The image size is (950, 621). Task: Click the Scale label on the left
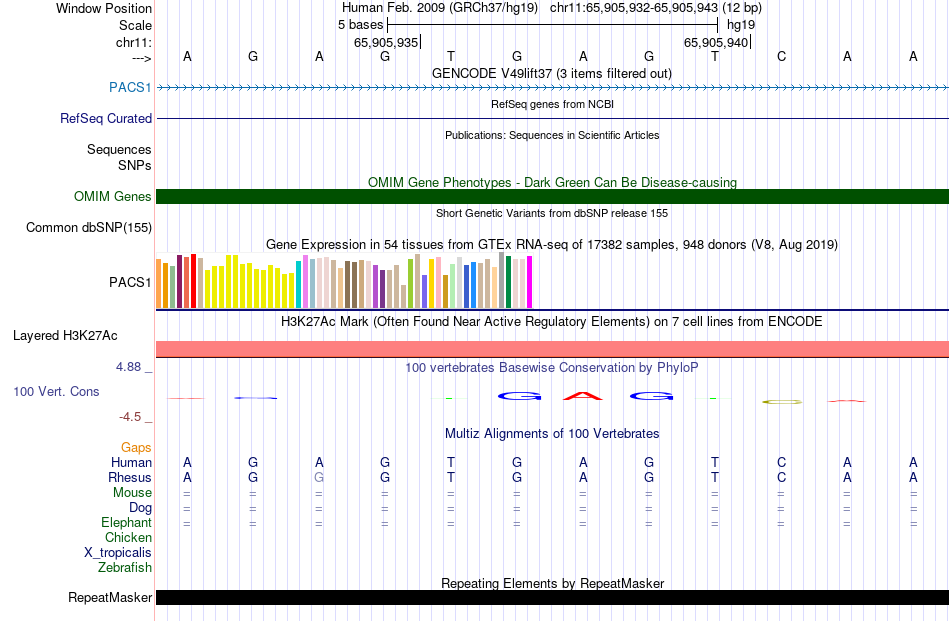pos(135,25)
